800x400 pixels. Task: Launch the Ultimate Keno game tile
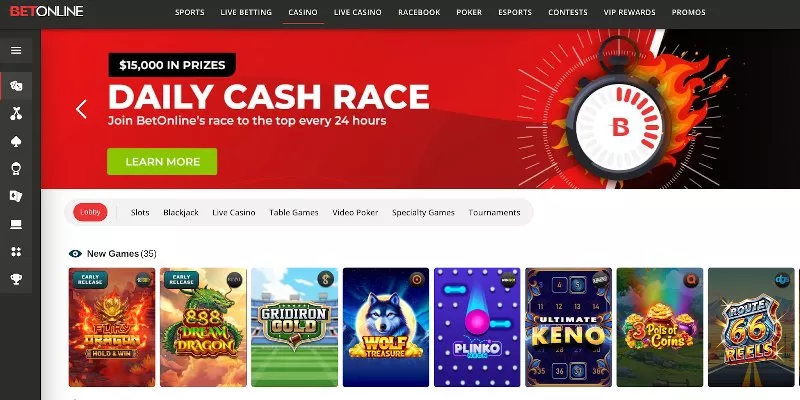(x=568, y=327)
